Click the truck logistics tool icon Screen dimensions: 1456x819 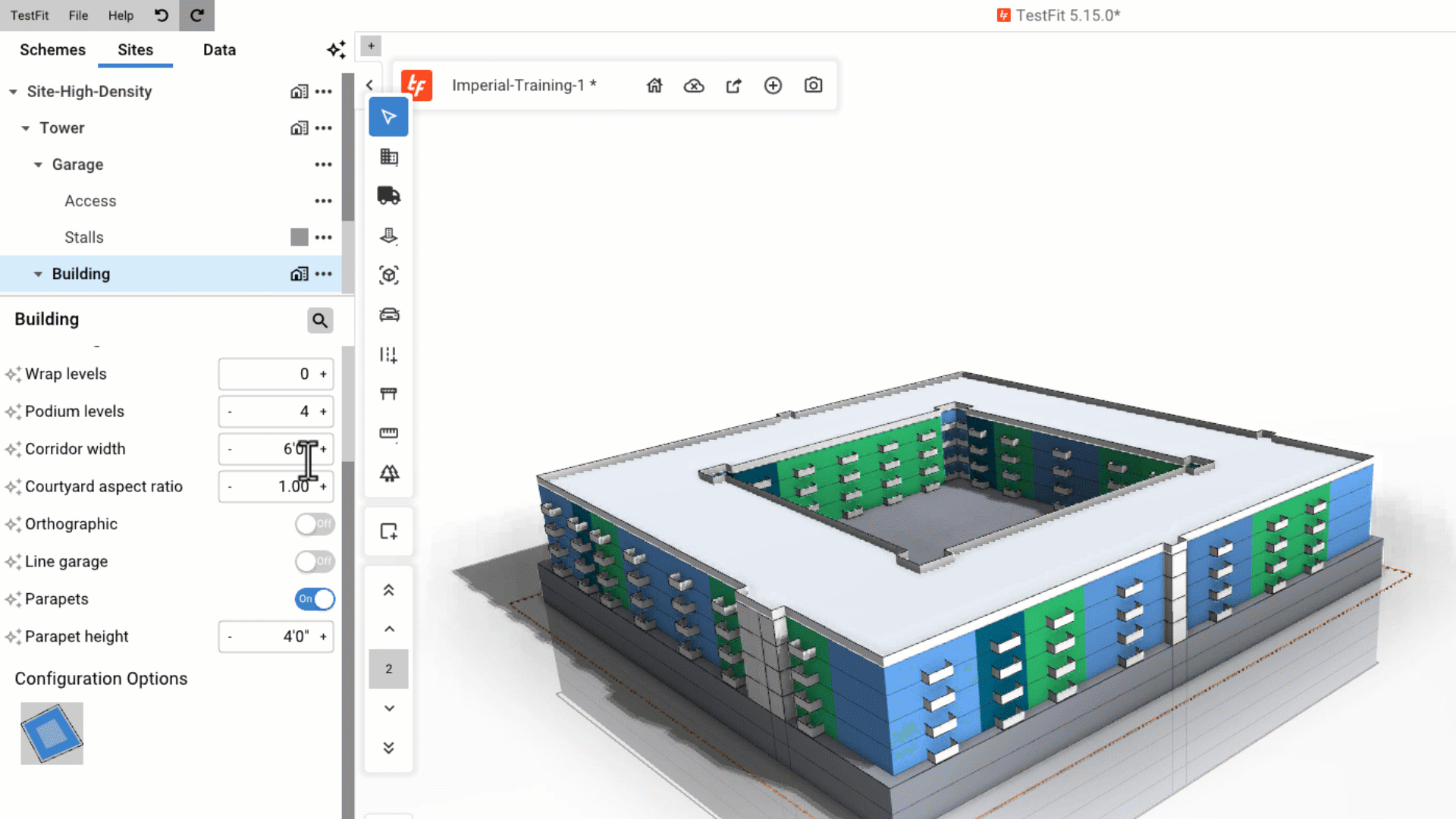click(388, 196)
